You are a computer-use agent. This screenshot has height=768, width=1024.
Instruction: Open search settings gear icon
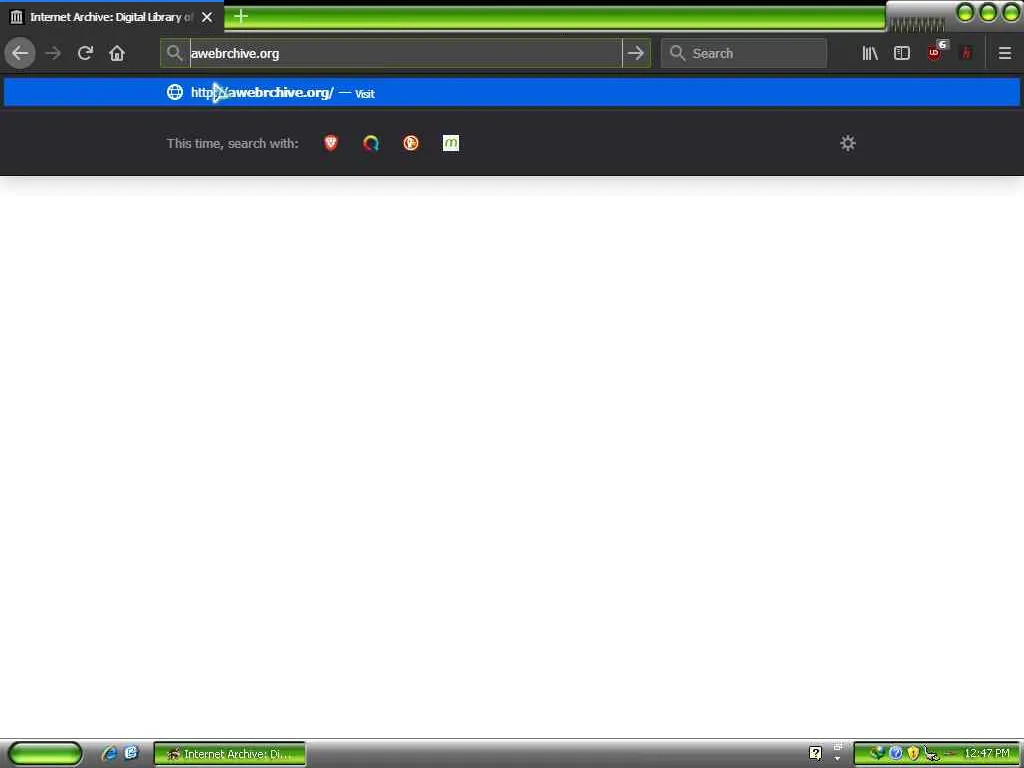848,143
